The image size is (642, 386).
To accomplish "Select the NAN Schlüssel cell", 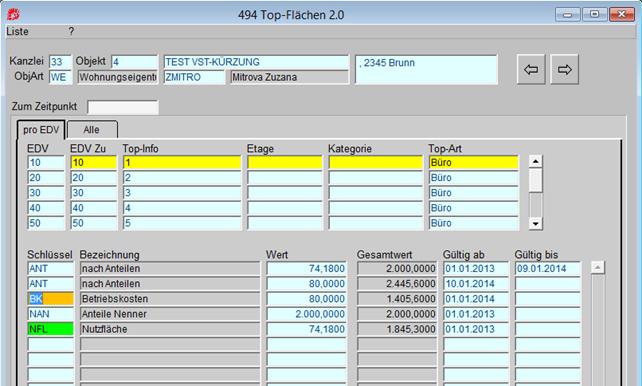I will (51, 314).
